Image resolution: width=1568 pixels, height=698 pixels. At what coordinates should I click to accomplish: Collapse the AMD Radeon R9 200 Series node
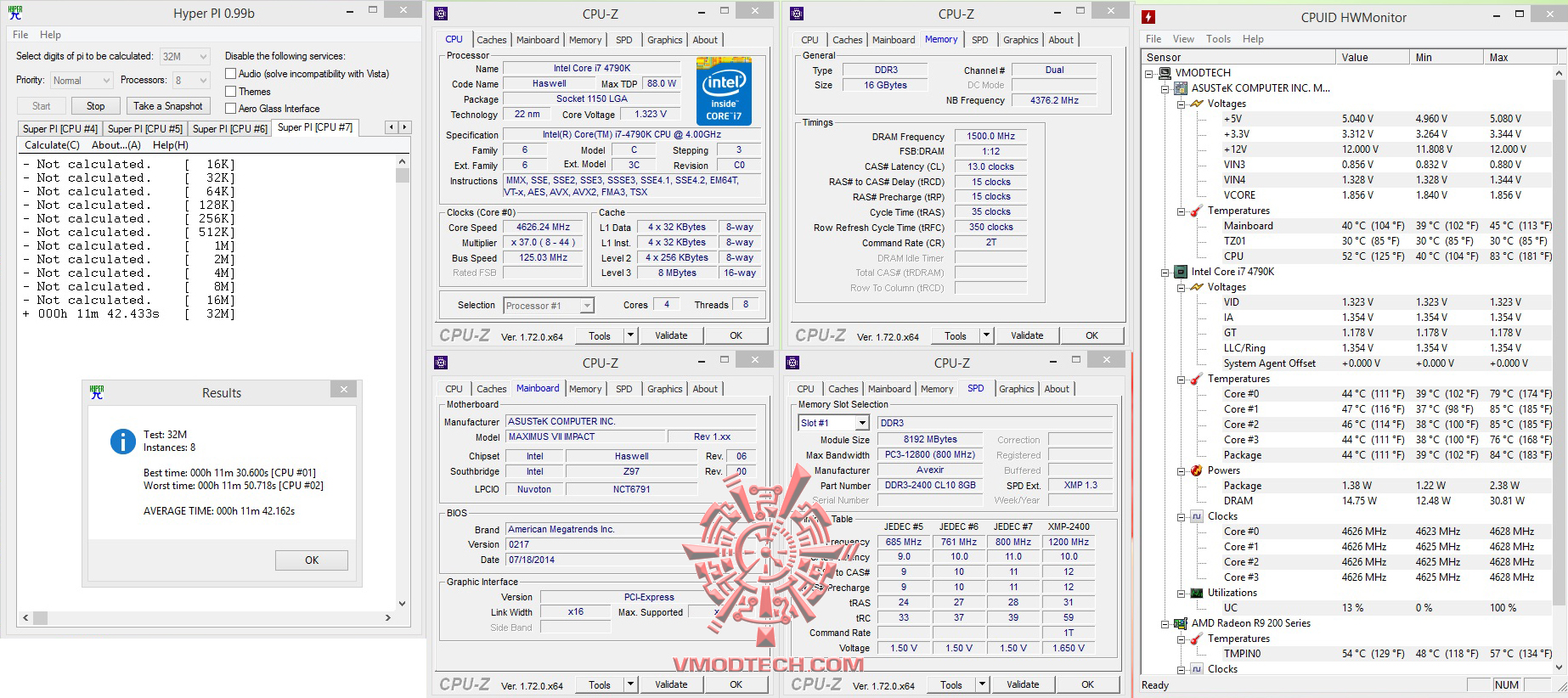point(1165,623)
